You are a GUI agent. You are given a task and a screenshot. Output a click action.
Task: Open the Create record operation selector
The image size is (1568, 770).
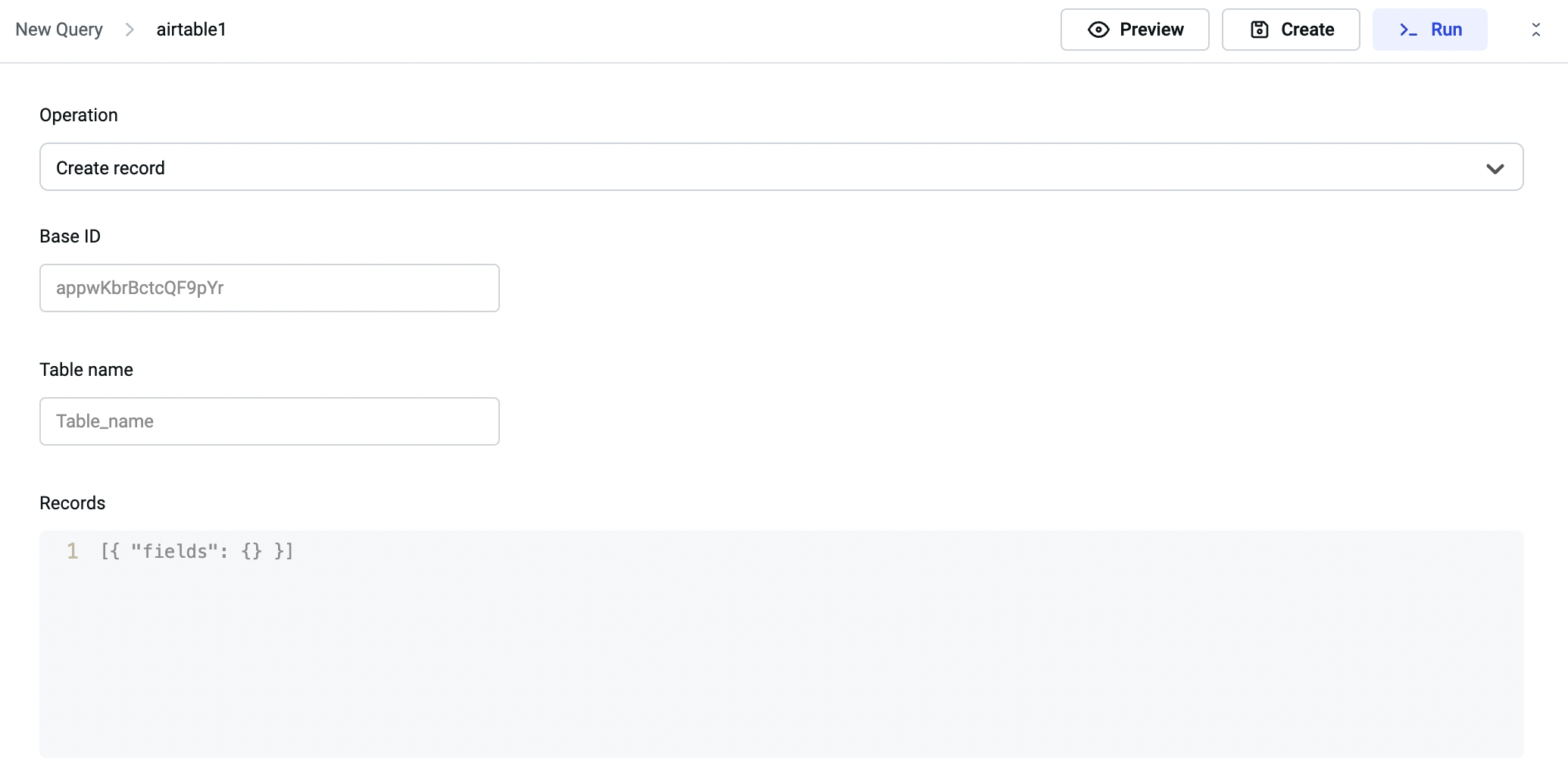(x=780, y=167)
